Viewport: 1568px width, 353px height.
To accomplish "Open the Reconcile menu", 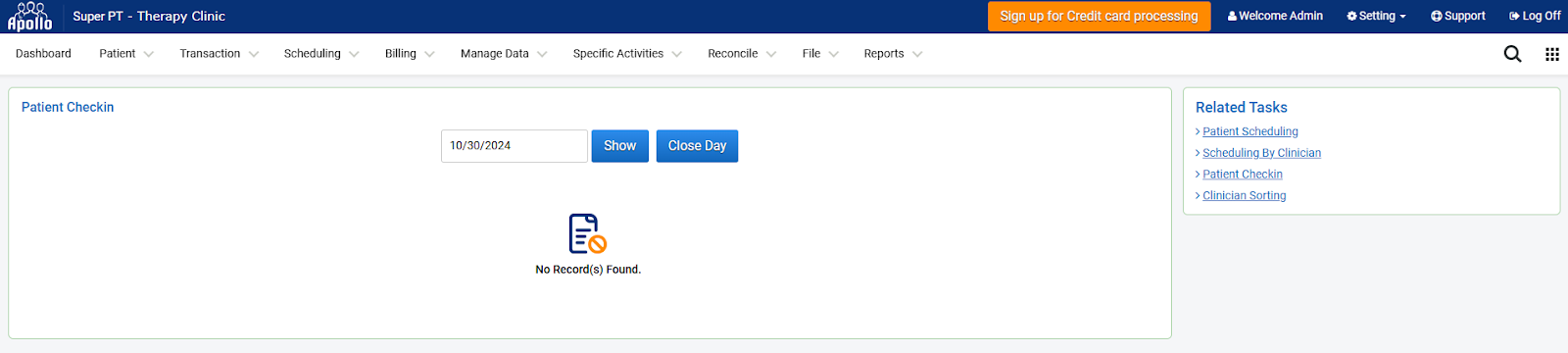I will point(742,54).
